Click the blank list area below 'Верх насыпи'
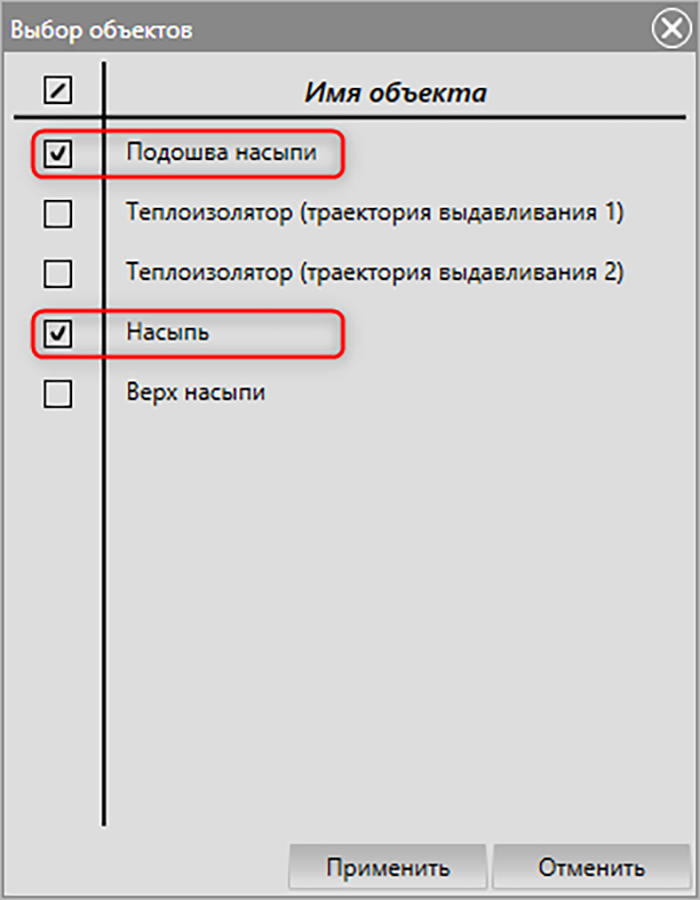 (396, 620)
